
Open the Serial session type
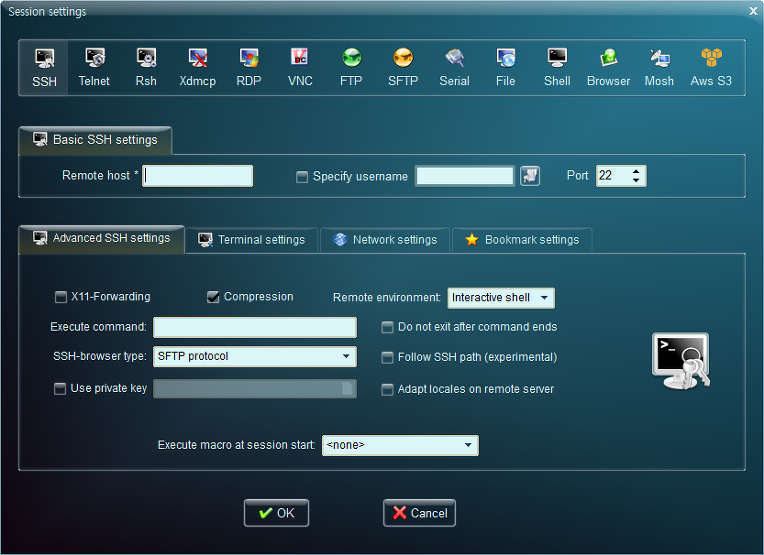pyautogui.click(x=455, y=68)
